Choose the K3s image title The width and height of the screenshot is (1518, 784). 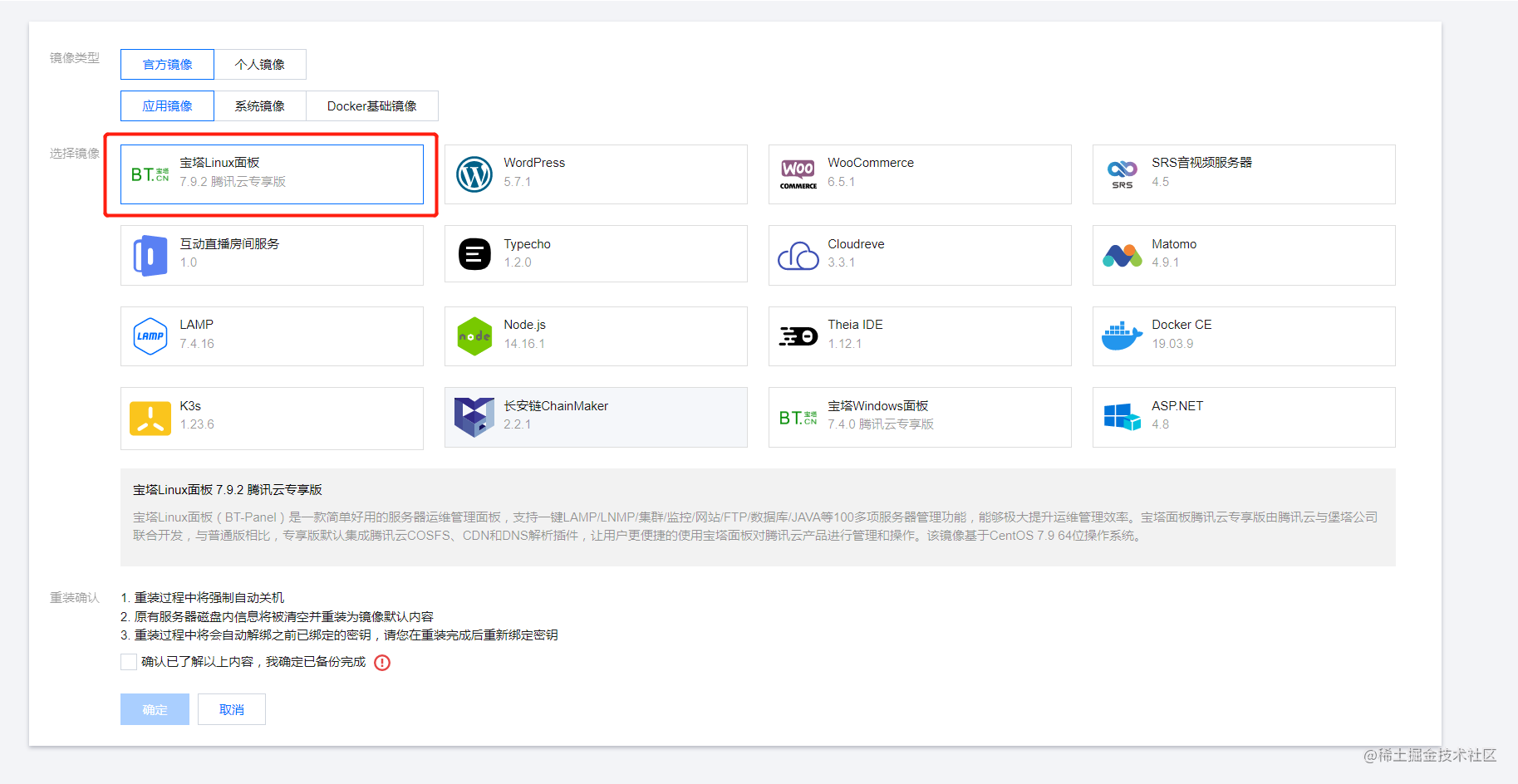click(190, 406)
